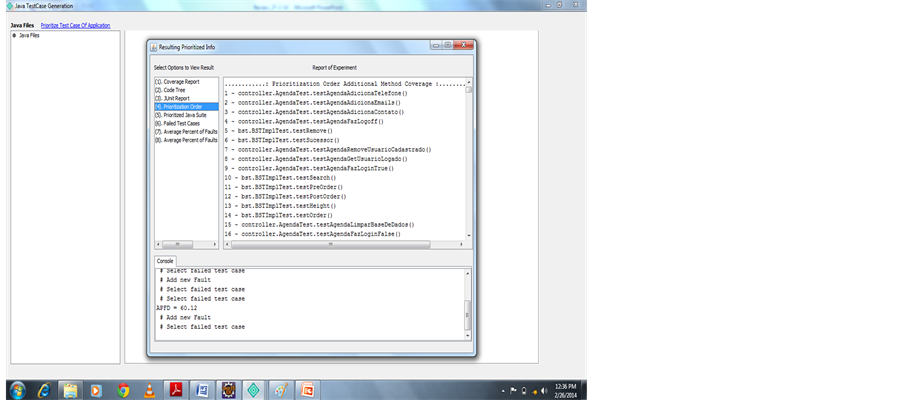The width and height of the screenshot is (902, 400).
Task: Switch to PowerPoint in the taskbar
Action: tap(307, 391)
